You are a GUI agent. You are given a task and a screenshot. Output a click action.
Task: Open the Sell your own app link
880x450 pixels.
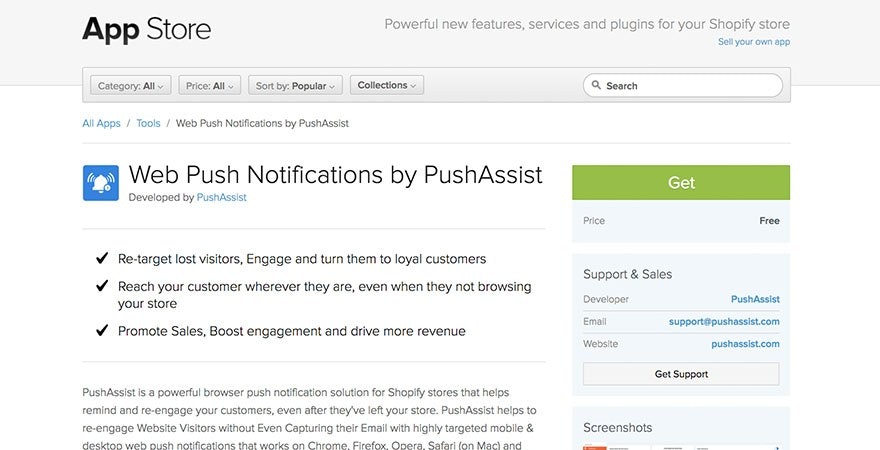click(753, 42)
